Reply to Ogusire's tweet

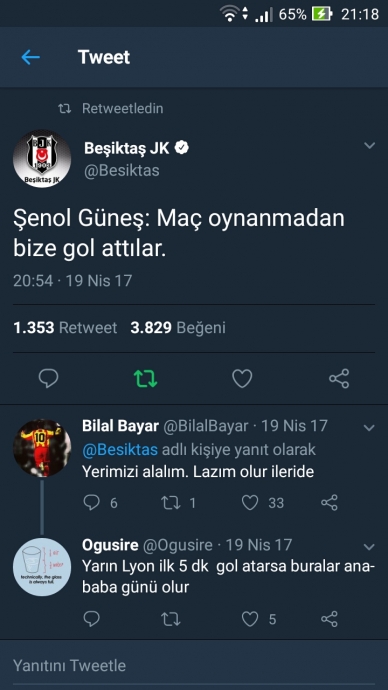pos(92,619)
